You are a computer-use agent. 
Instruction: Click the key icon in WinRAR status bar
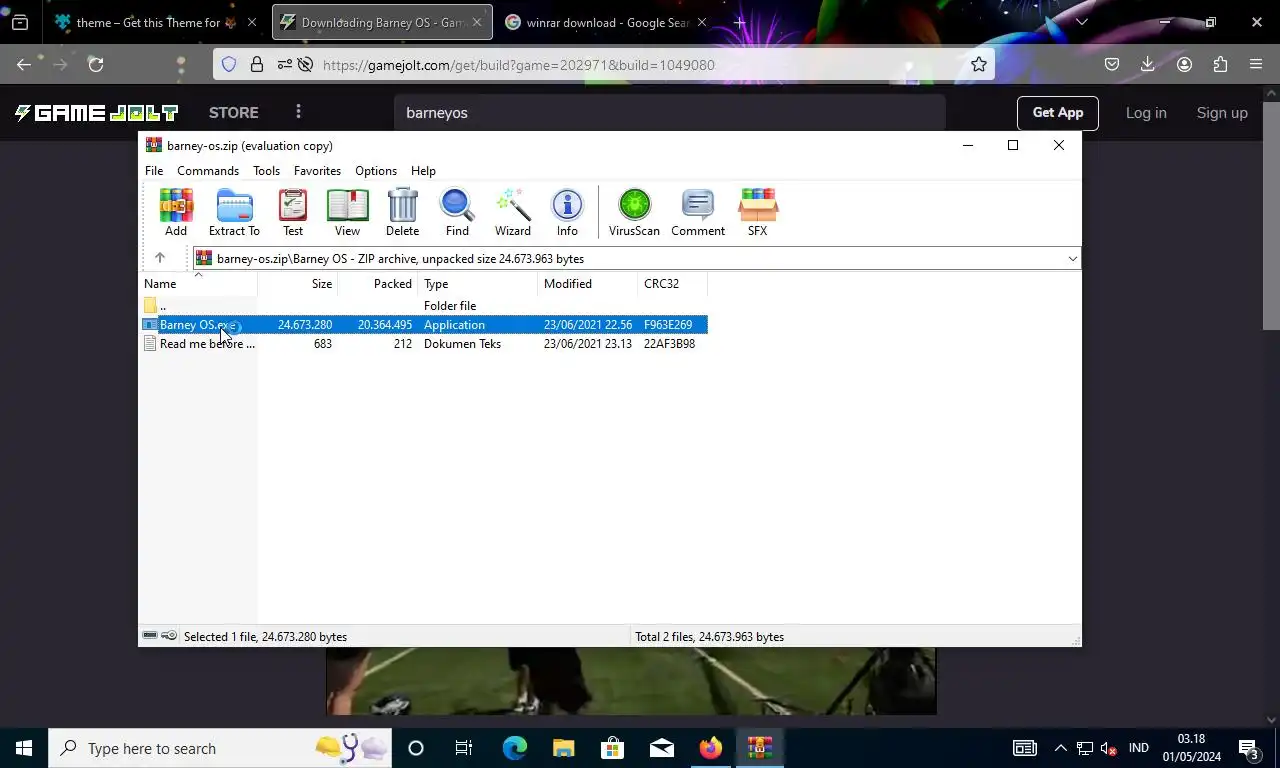tap(169, 636)
